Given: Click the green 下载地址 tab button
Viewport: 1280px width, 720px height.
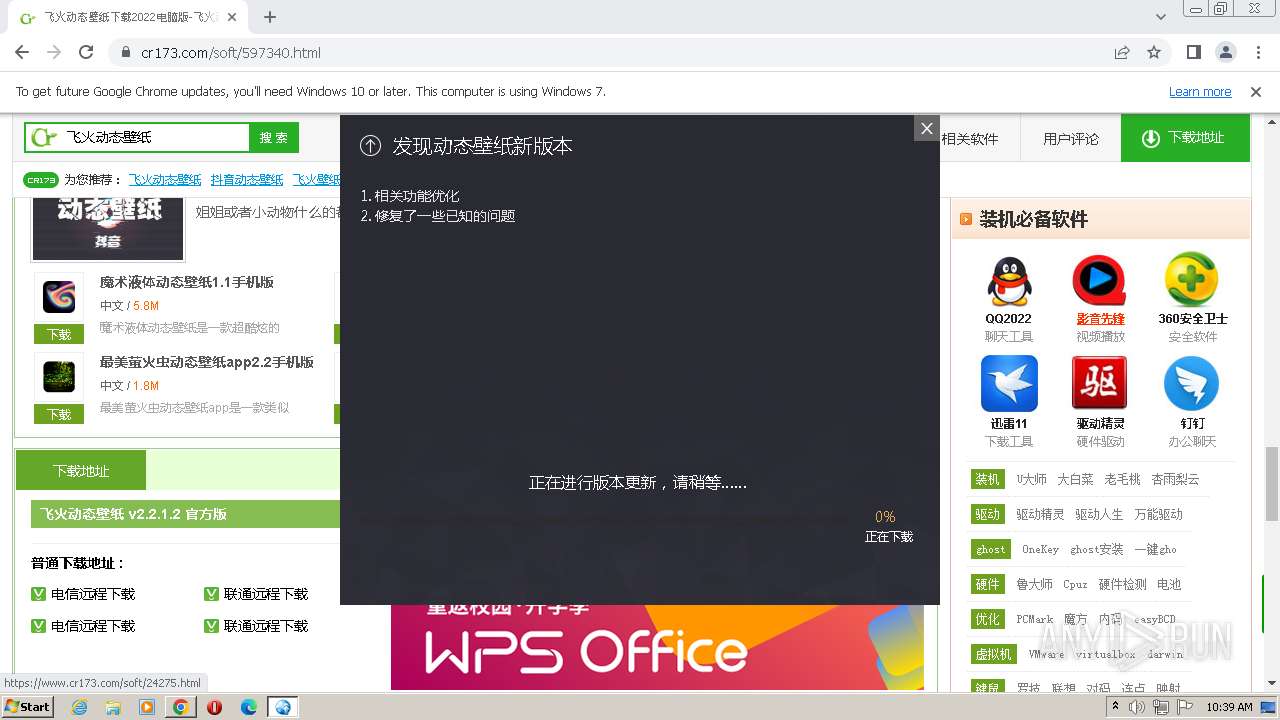Looking at the screenshot, I should point(1185,138).
